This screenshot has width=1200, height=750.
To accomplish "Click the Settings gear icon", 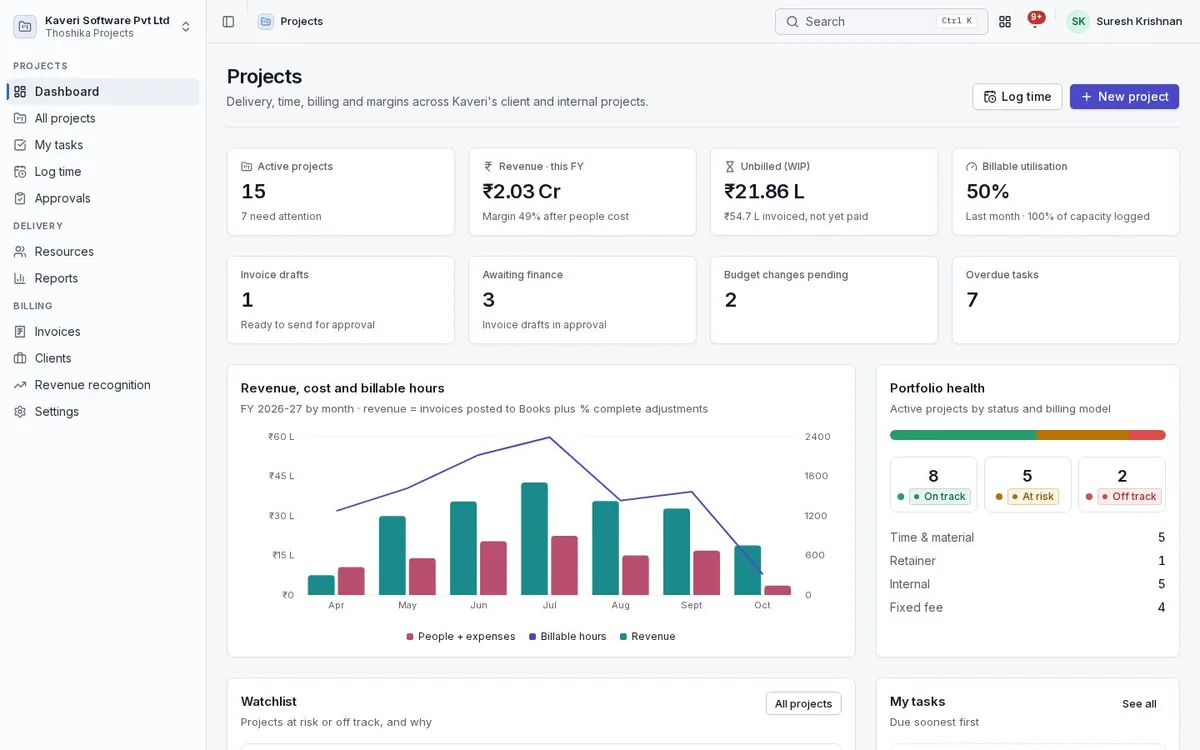I will tap(20, 411).
